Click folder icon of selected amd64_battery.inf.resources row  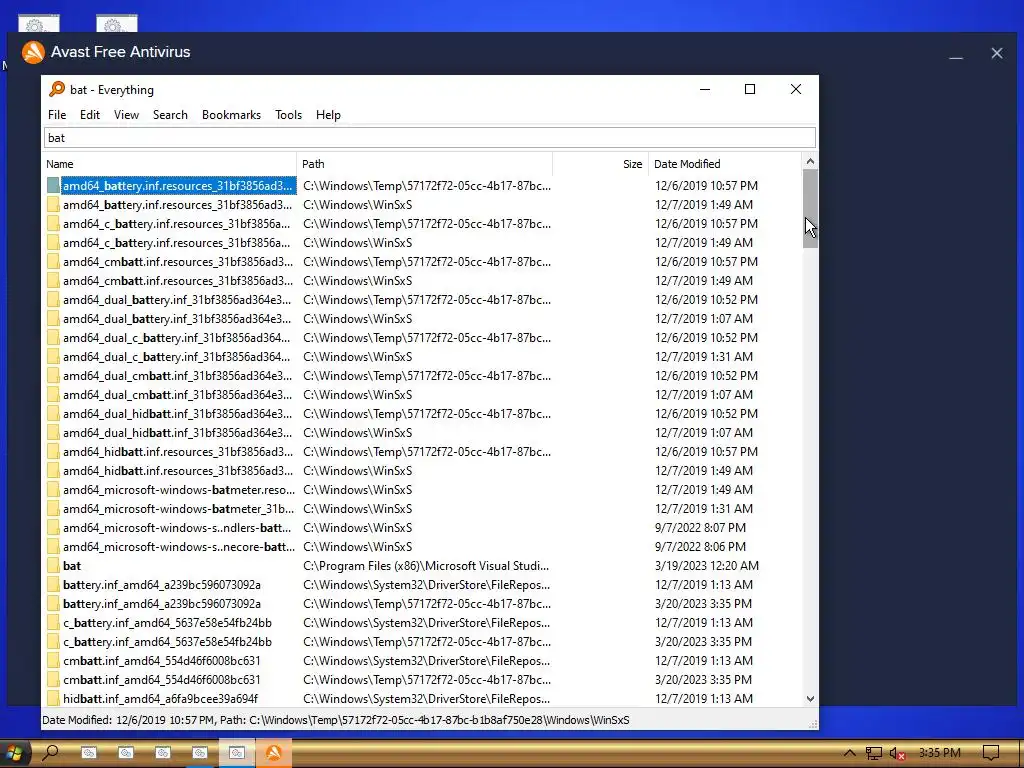(x=53, y=186)
